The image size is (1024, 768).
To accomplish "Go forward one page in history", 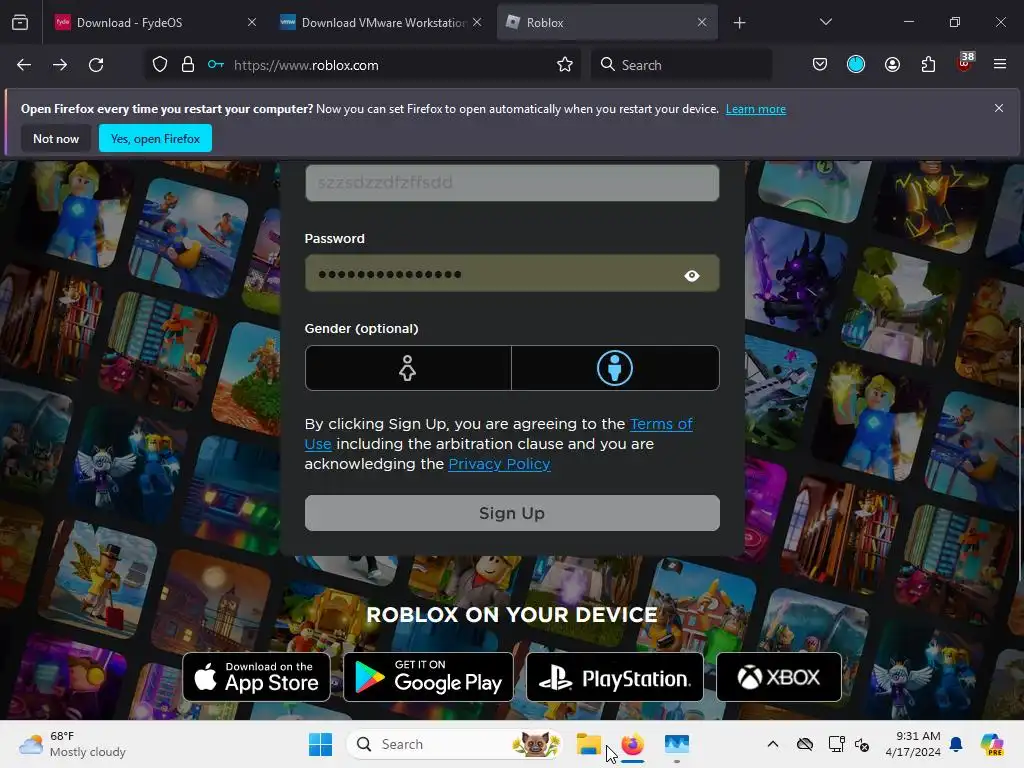I will tap(60, 65).
